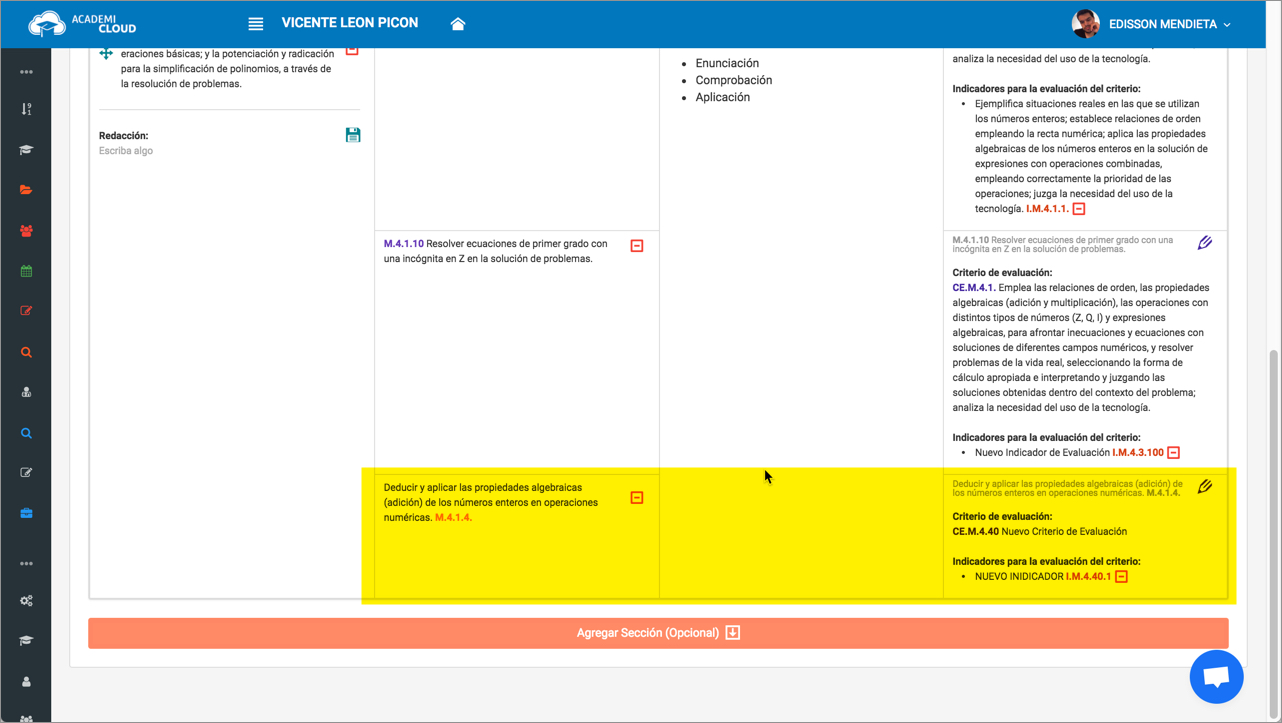This screenshot has width=1282, height=723.
Task: Click the I.M.4.40.1 indicator code
Action: [1088, 577]
